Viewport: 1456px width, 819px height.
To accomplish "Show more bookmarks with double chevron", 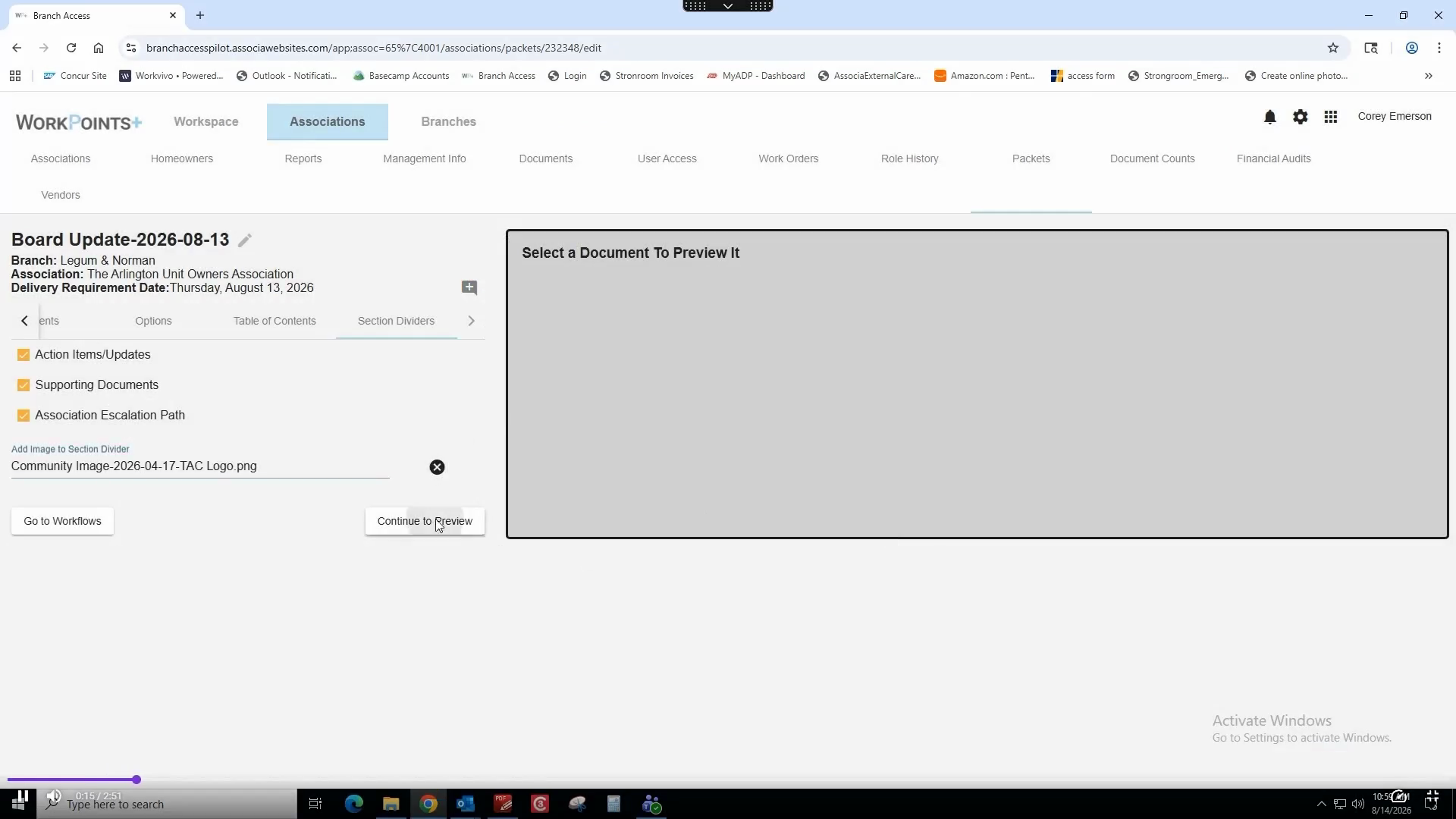I will 1429,76.
